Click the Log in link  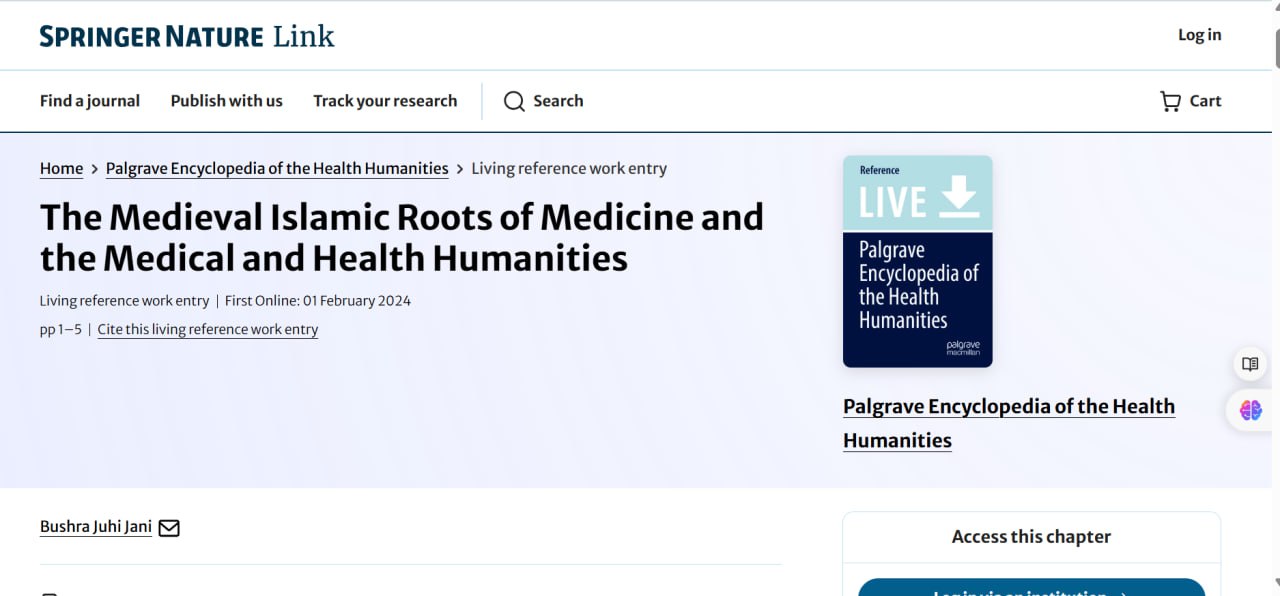(x=1199, y=35)
